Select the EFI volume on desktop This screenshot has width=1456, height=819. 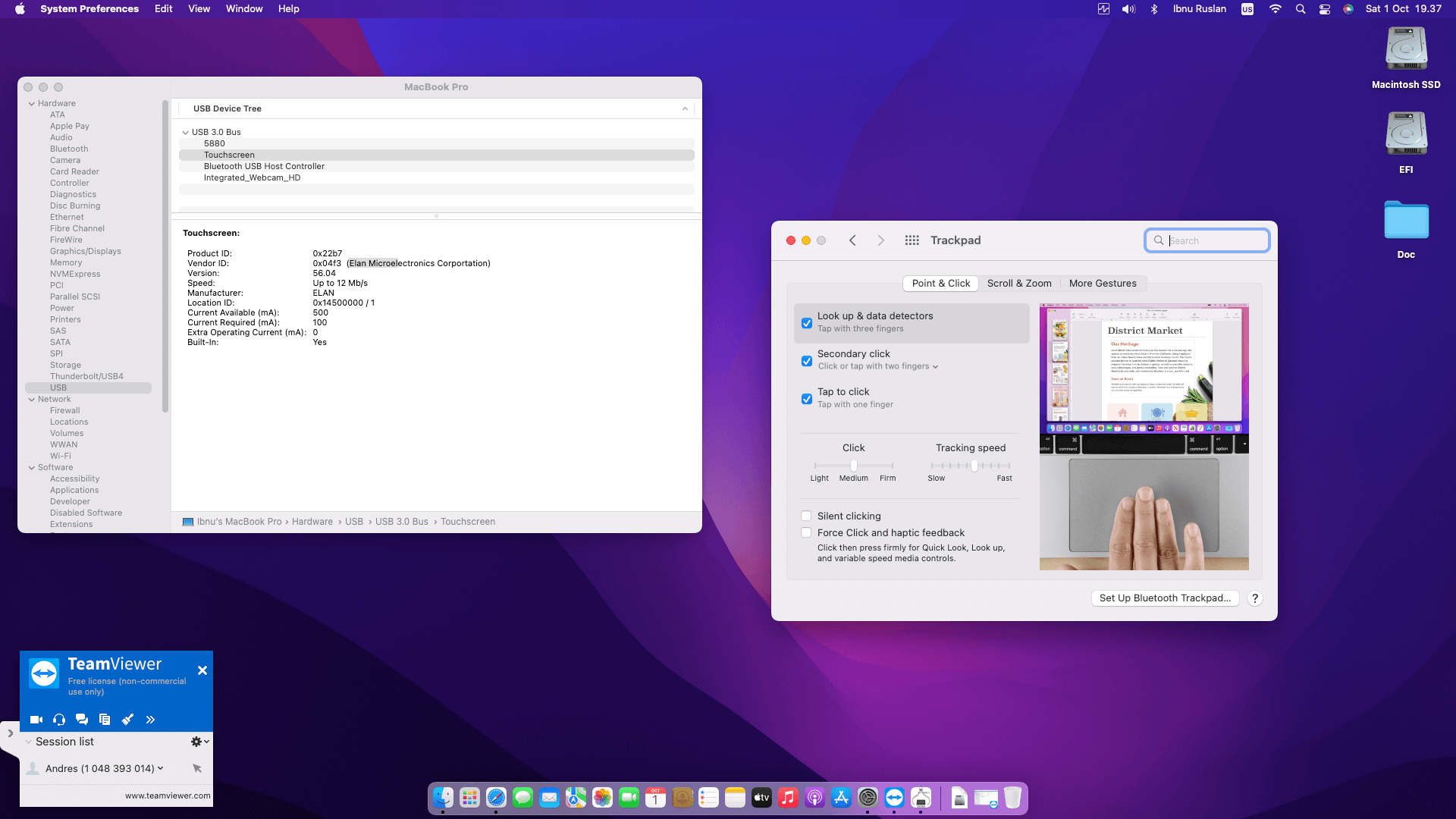pyautogui.click(x=1406, y=143)
